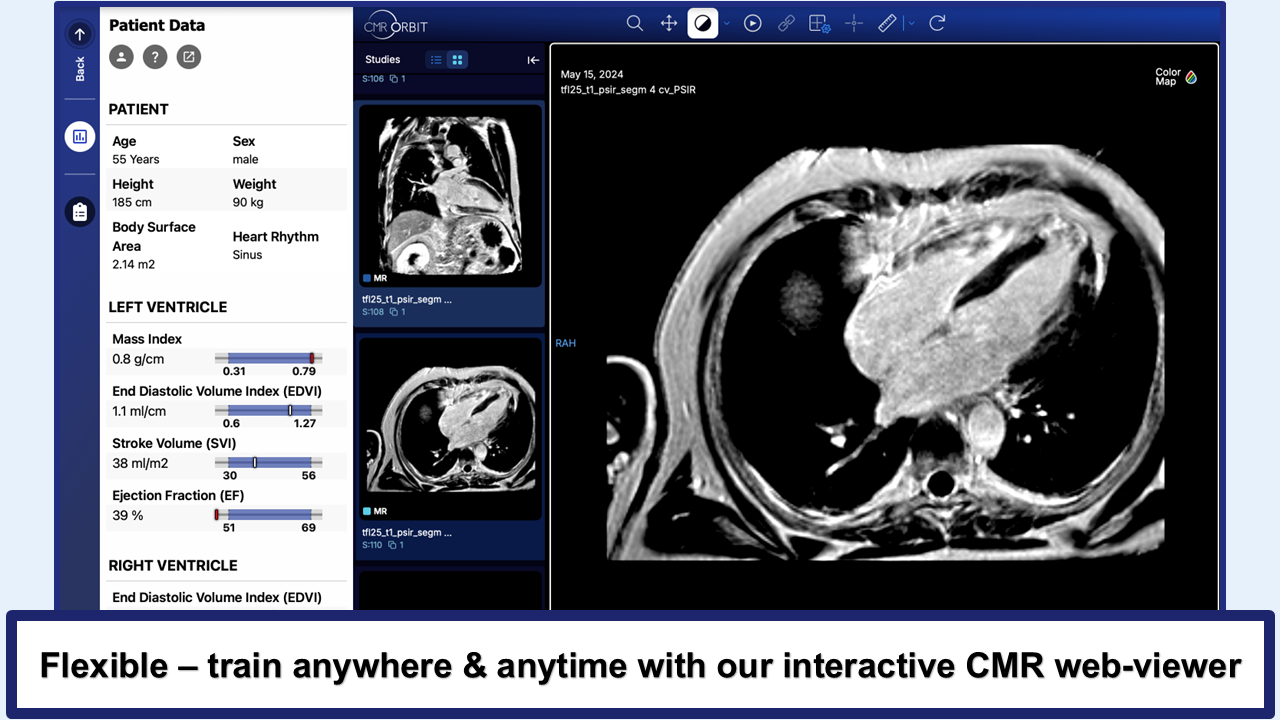Image resolution: width=1280 pixels, height=720 pixels.
Task: Open the patient profile icon
Action: coord(121,57)
